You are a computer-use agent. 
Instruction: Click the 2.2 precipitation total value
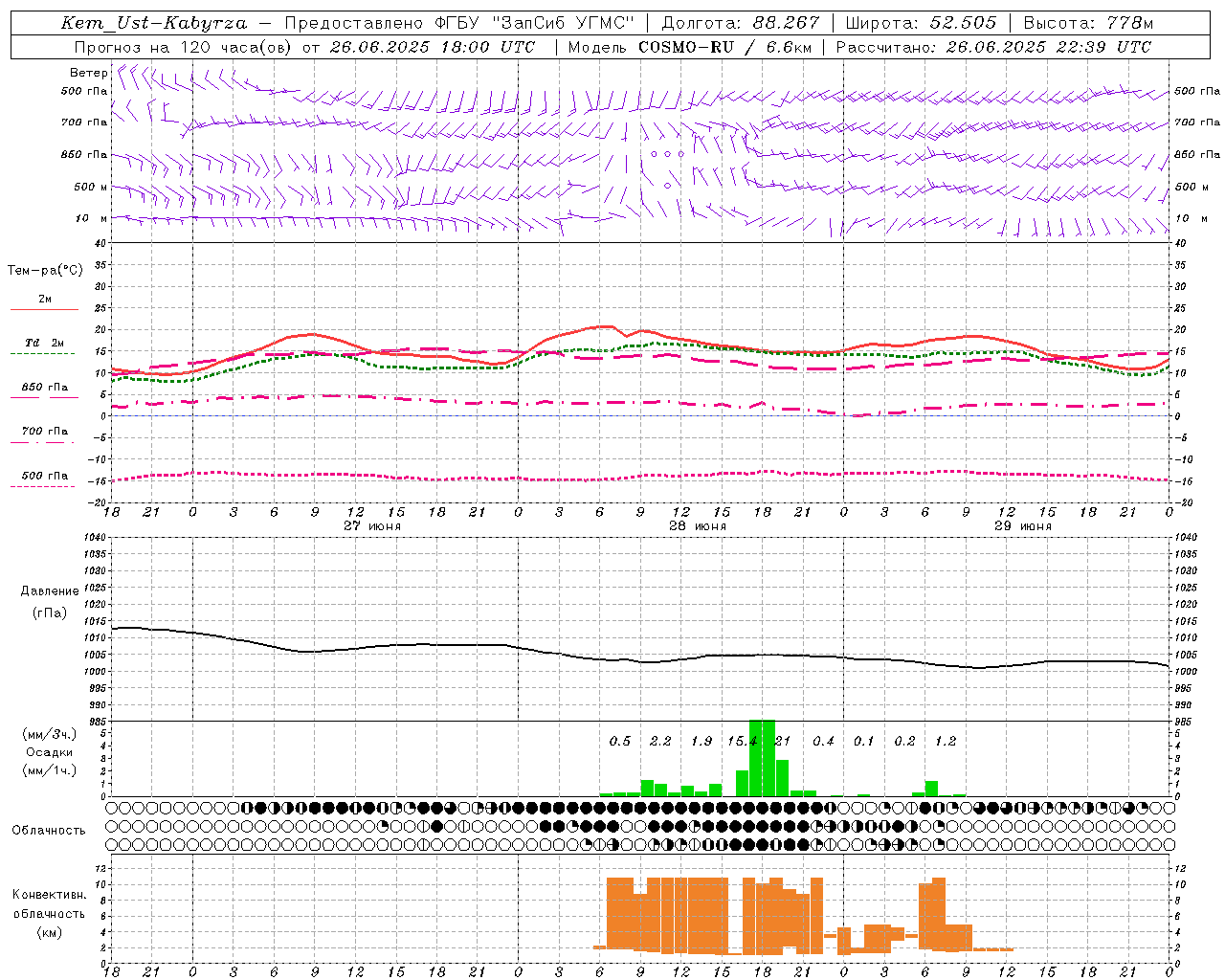[660, 742]
